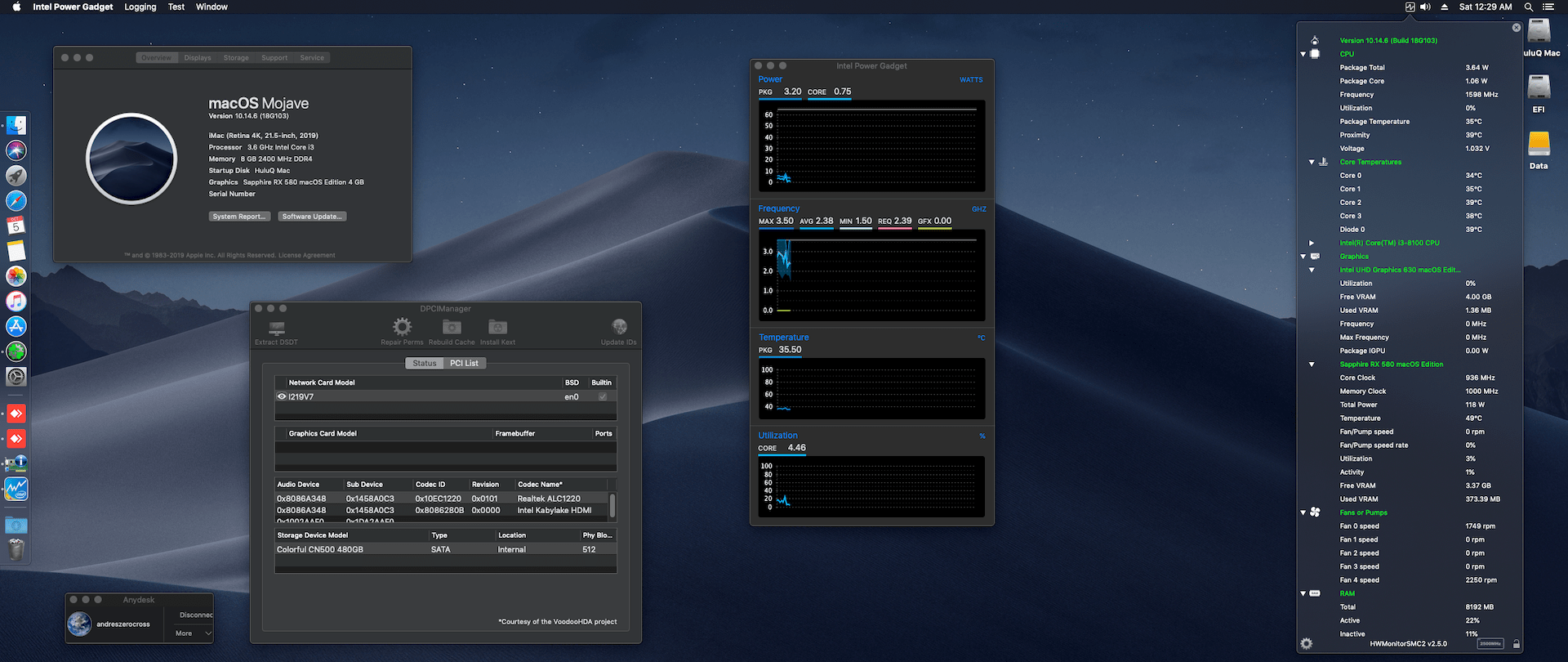Open Launchpad rocket icon in Dock
The width and height of the screenshot is (1568, 662).
pos(16,176)
